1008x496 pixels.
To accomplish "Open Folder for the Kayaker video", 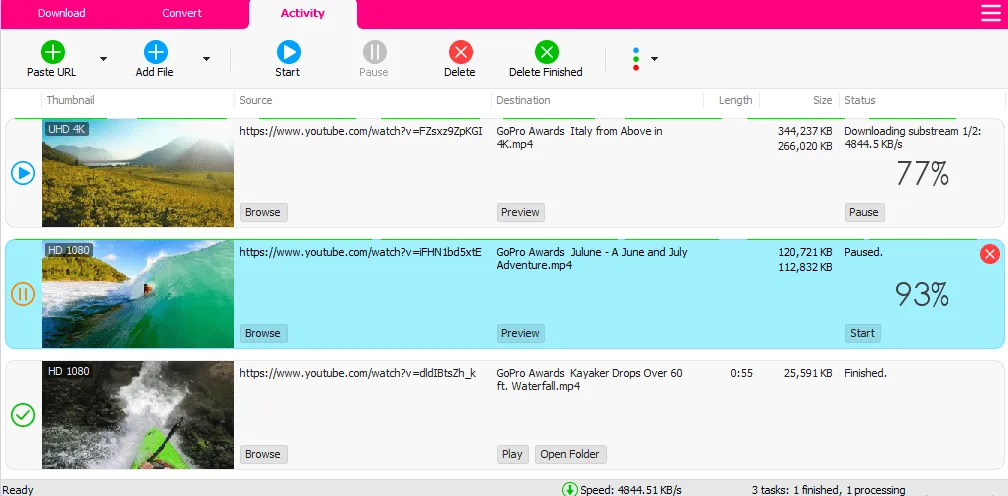I will 571,454.
